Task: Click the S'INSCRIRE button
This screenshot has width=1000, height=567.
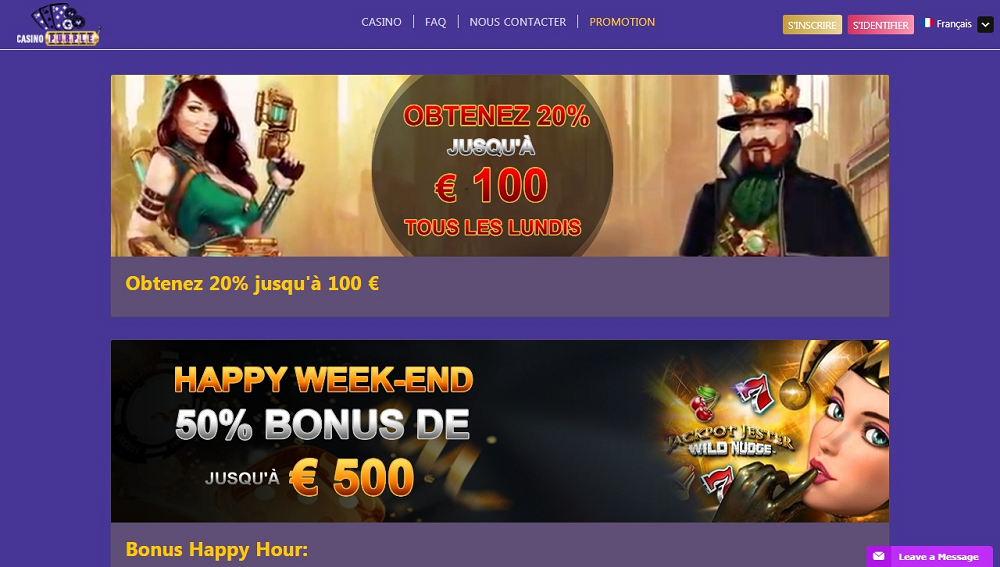Action: click(812, 25)
